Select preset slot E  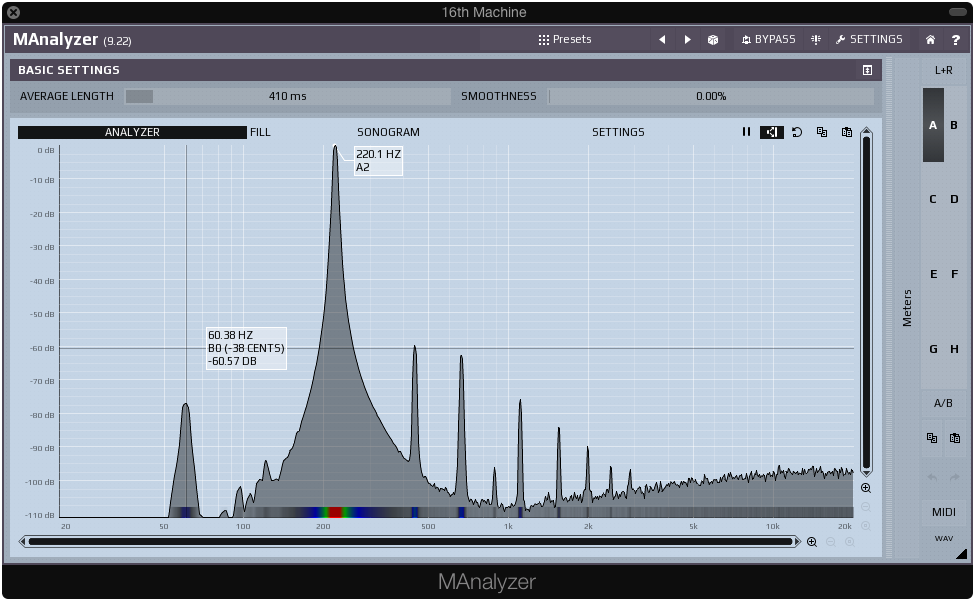pos(933,274)
